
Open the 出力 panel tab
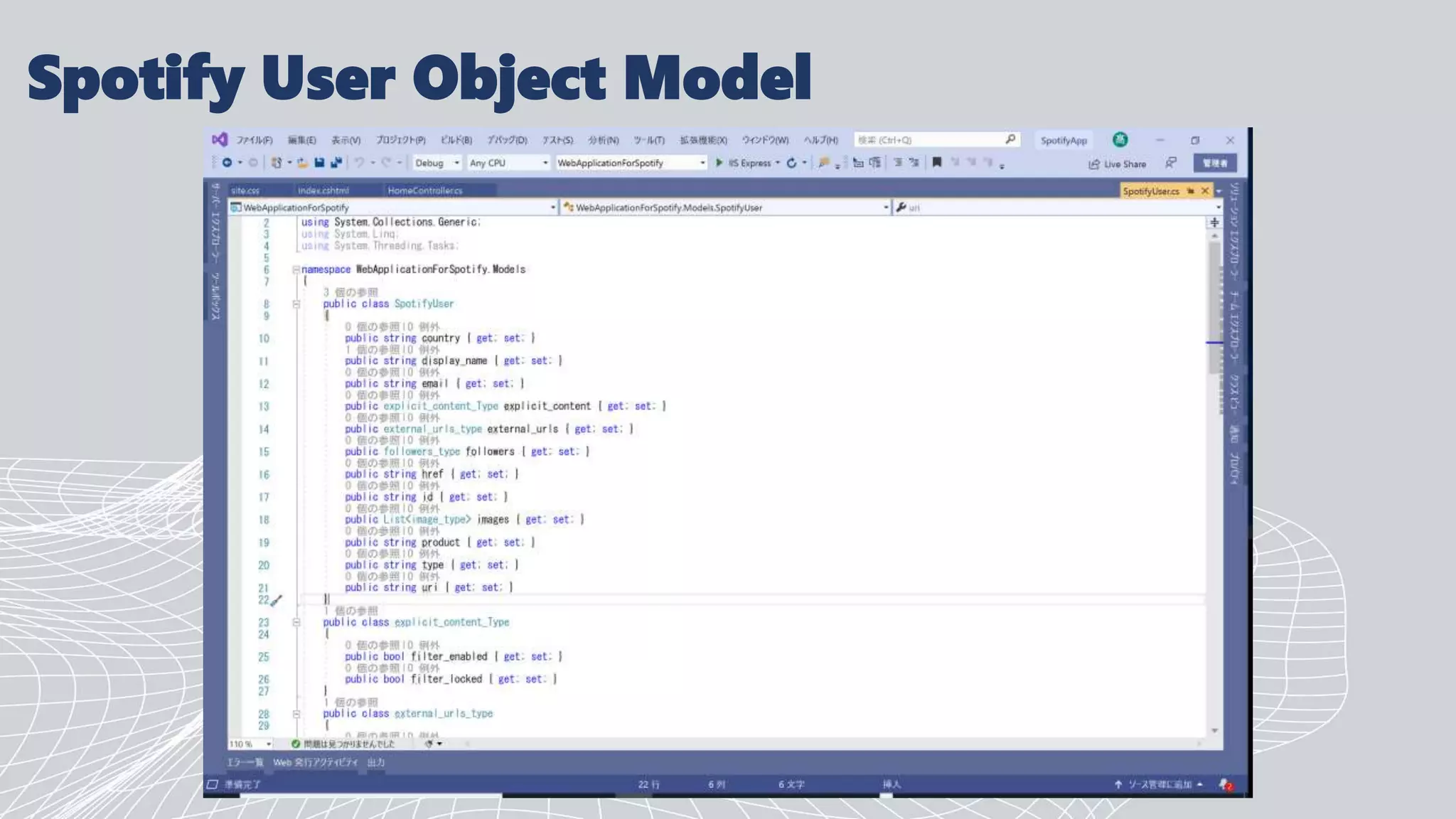coord(376,762)
